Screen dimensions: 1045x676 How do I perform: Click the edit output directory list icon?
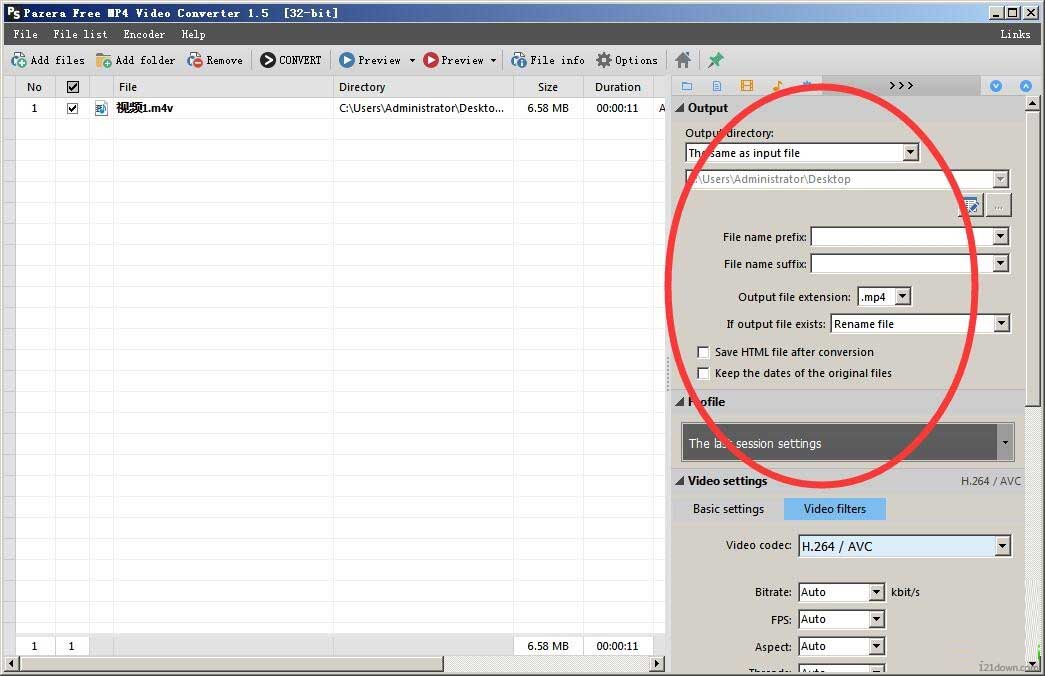click(x=971, y=206)
